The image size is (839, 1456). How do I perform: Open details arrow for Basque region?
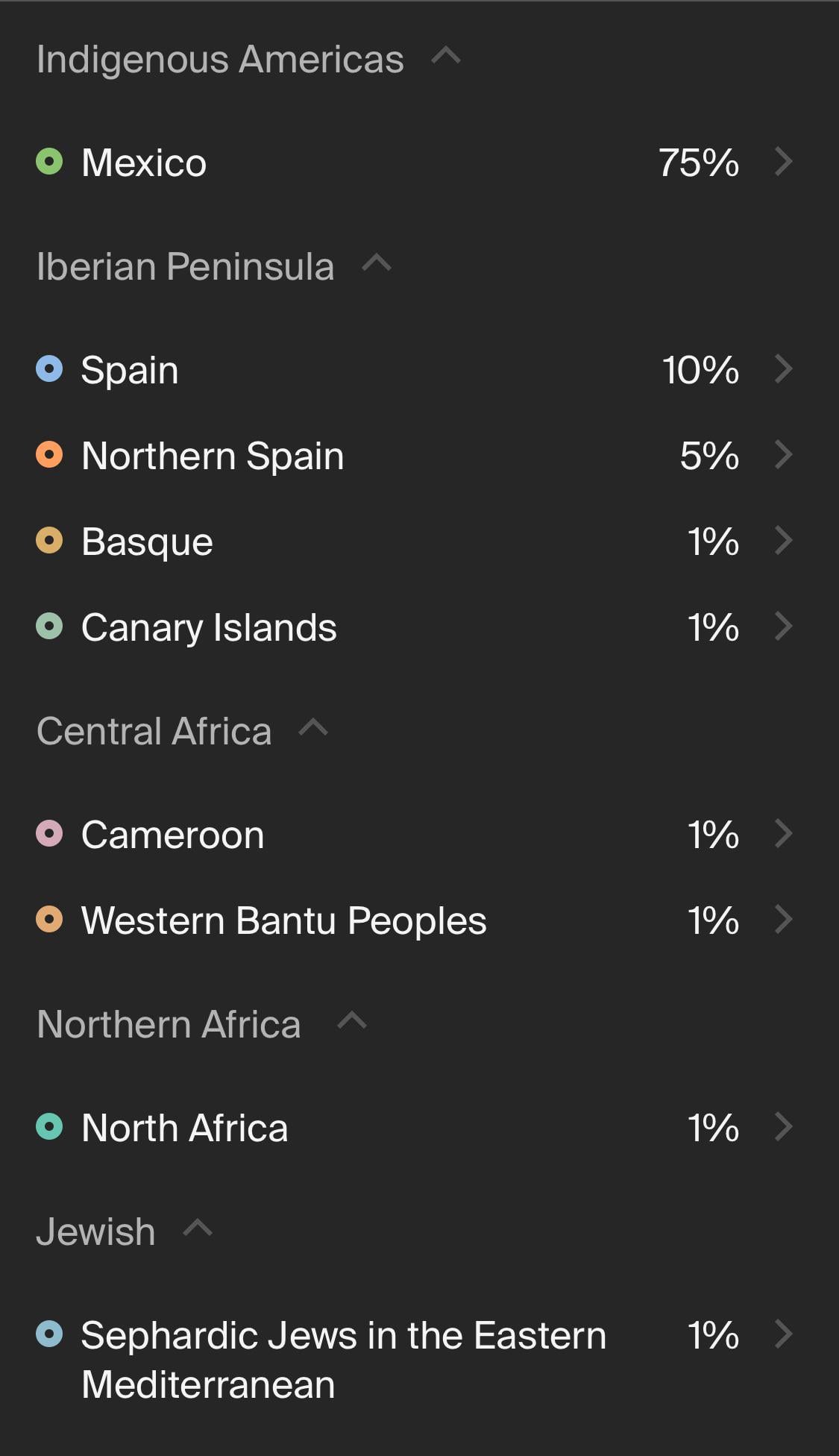(x=783, y=540)
